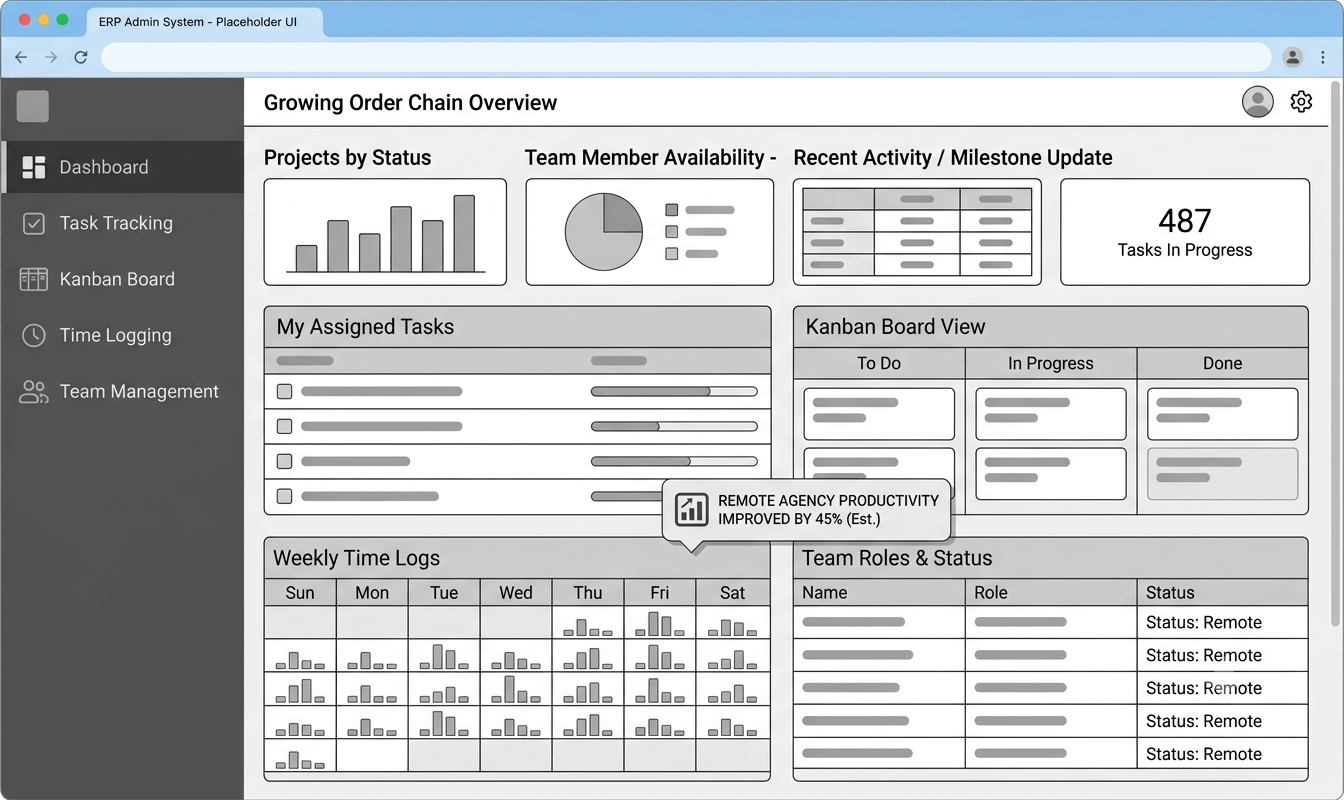
Task: Click the lightest legend swatch beside the pie chart
Action: pyautogui.click(x=672, y=254)
